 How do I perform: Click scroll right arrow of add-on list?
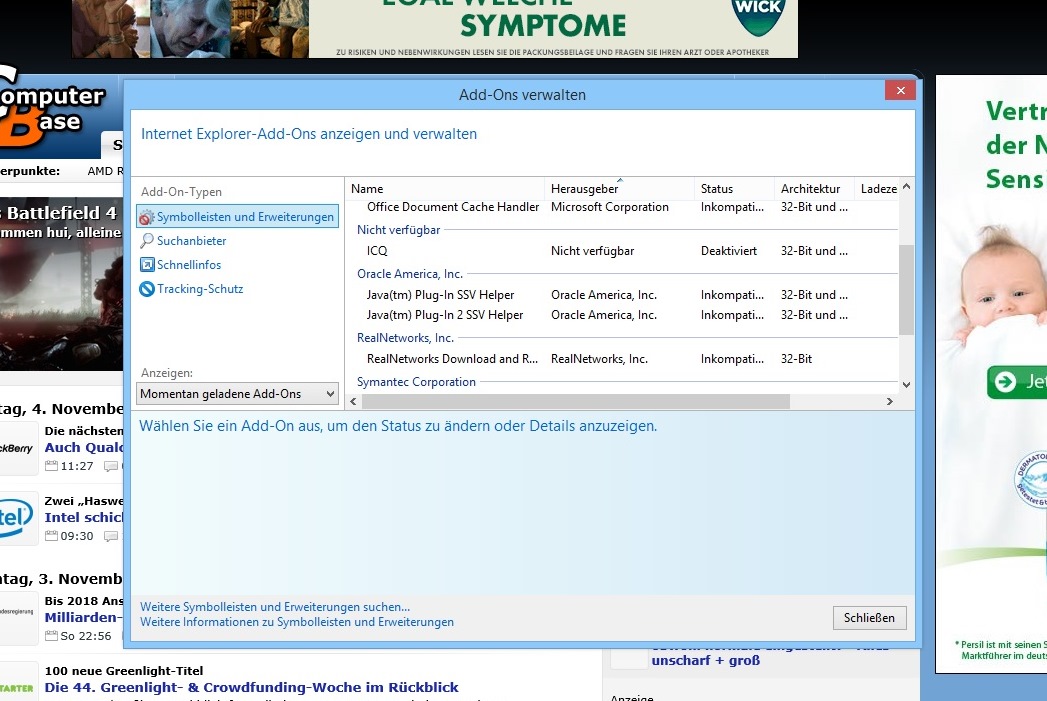tap(889, 402)
